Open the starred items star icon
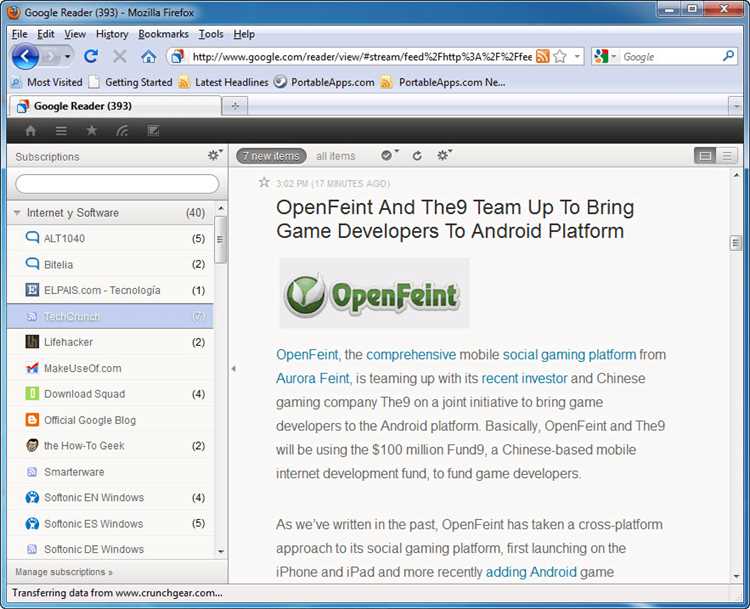The height and width of the screenshot is (609, 750). pyautogui.click(x=91, y=130)
